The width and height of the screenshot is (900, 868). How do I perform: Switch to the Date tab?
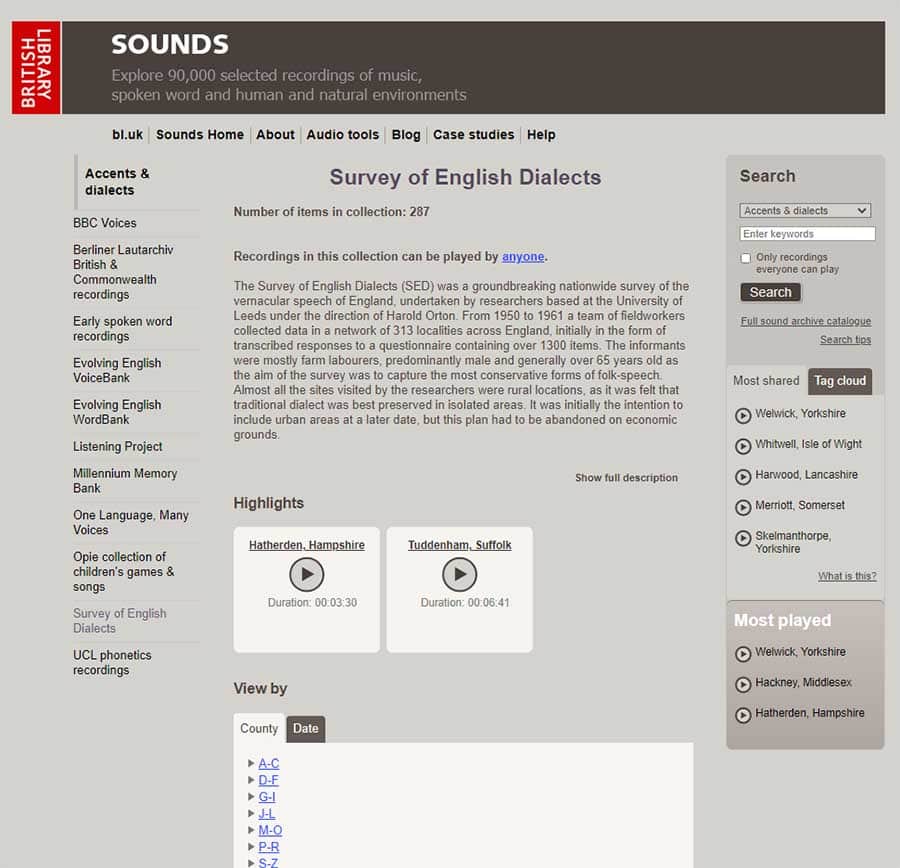pos(305,728)
